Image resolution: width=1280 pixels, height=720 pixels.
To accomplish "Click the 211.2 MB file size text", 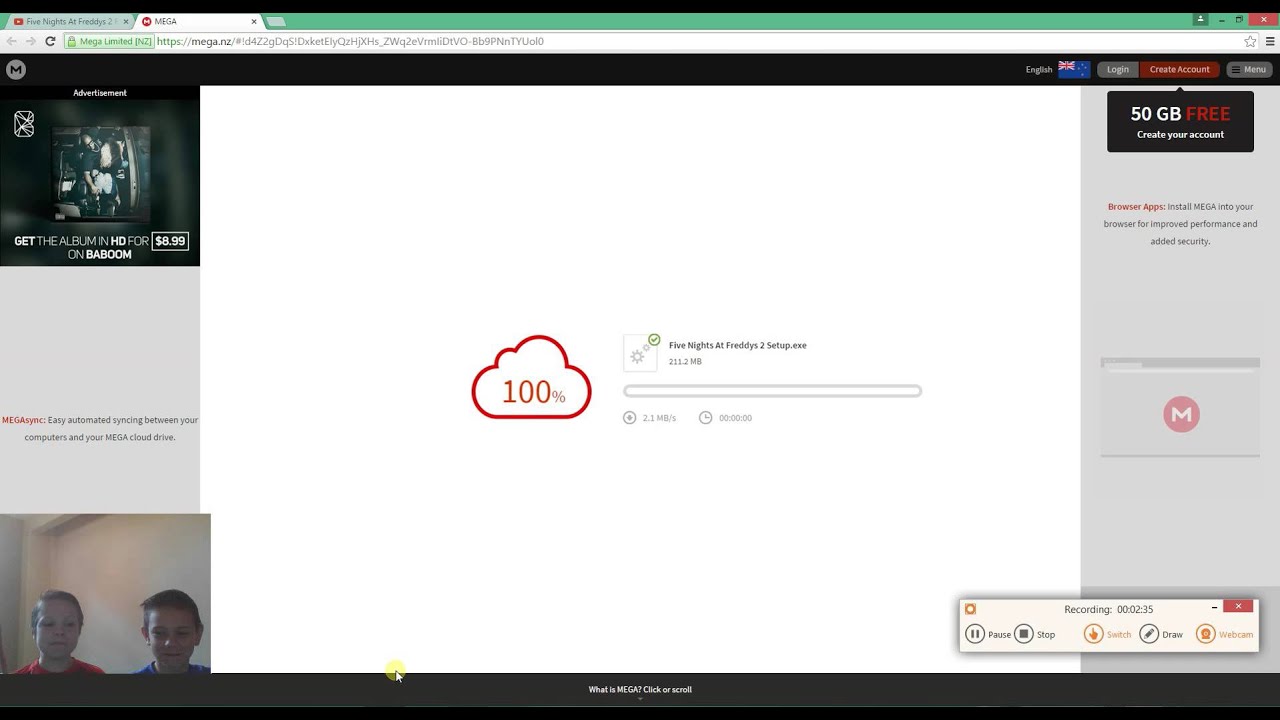I will (x=685, y=361).
